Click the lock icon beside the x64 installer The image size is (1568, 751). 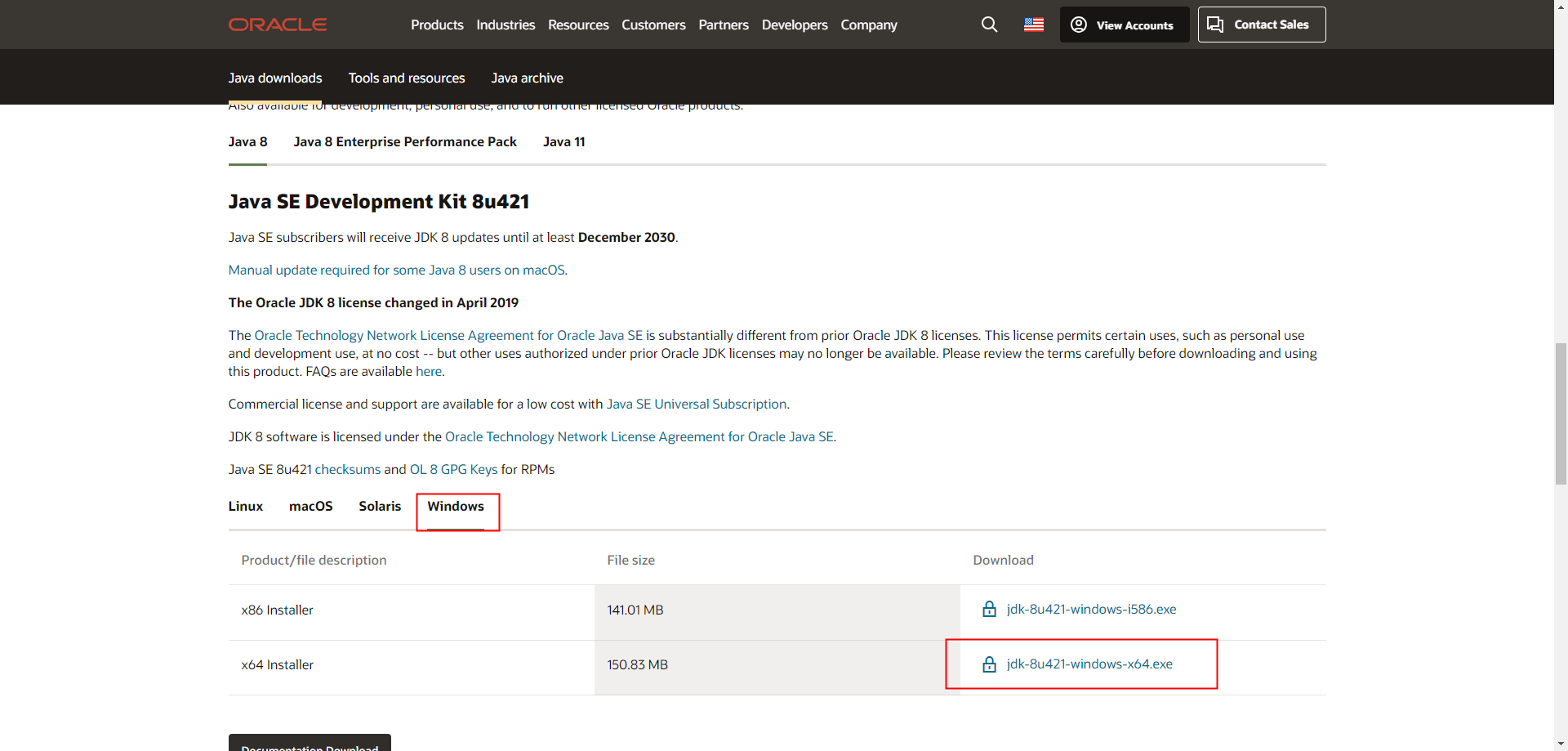[x=989, y=664]
